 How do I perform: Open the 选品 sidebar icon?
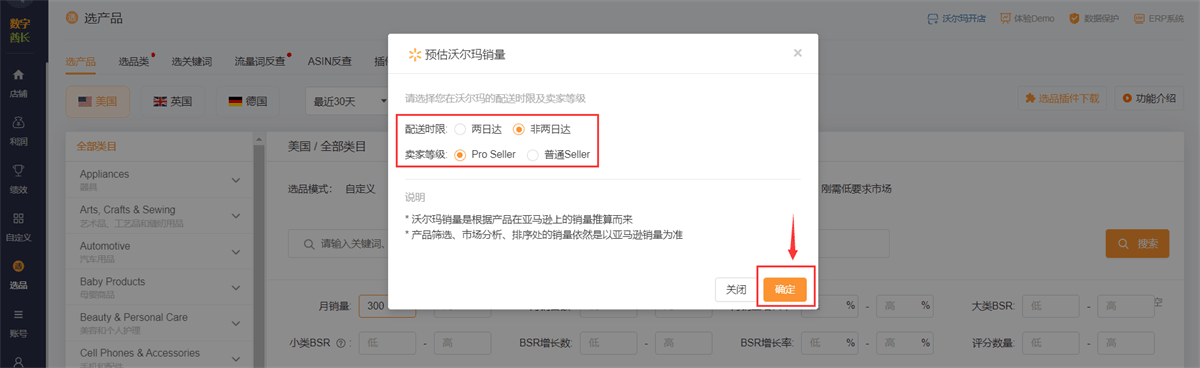(x=19, y=265)
